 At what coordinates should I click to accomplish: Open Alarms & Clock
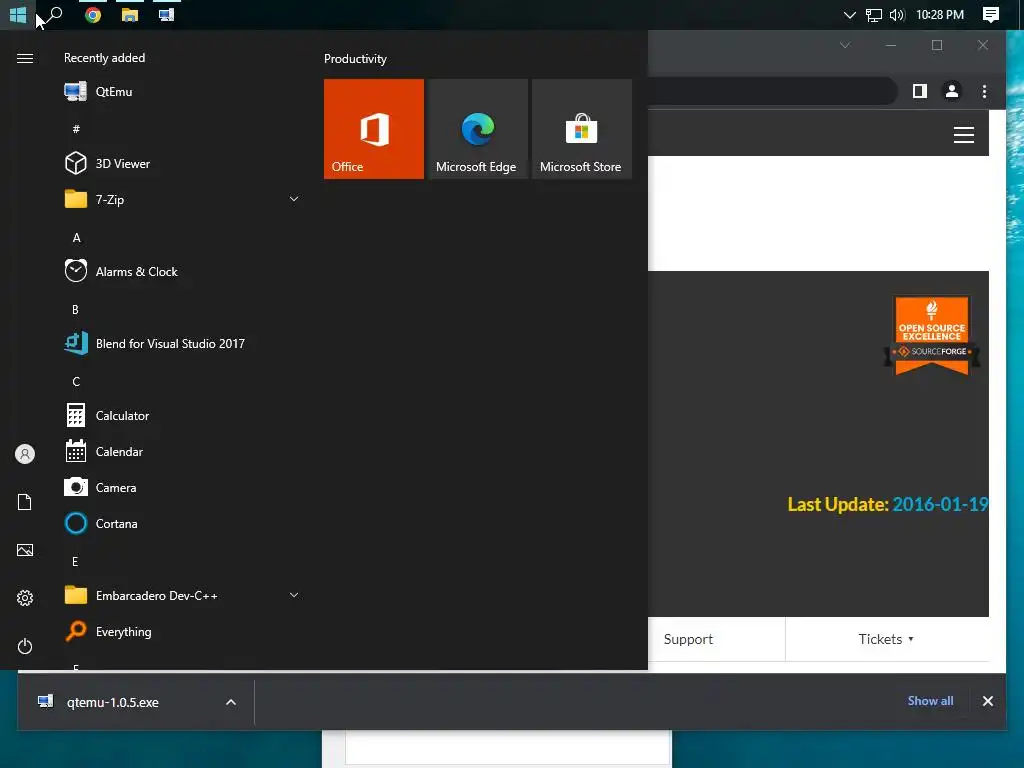[182, 271]
